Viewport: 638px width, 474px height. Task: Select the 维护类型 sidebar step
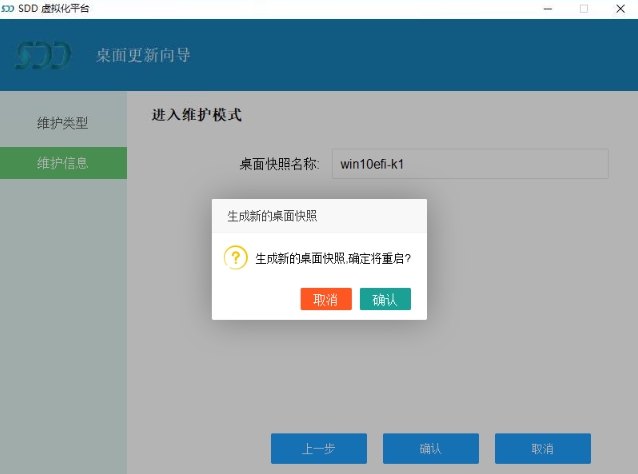pyautogui.click(x=63, y=123)
